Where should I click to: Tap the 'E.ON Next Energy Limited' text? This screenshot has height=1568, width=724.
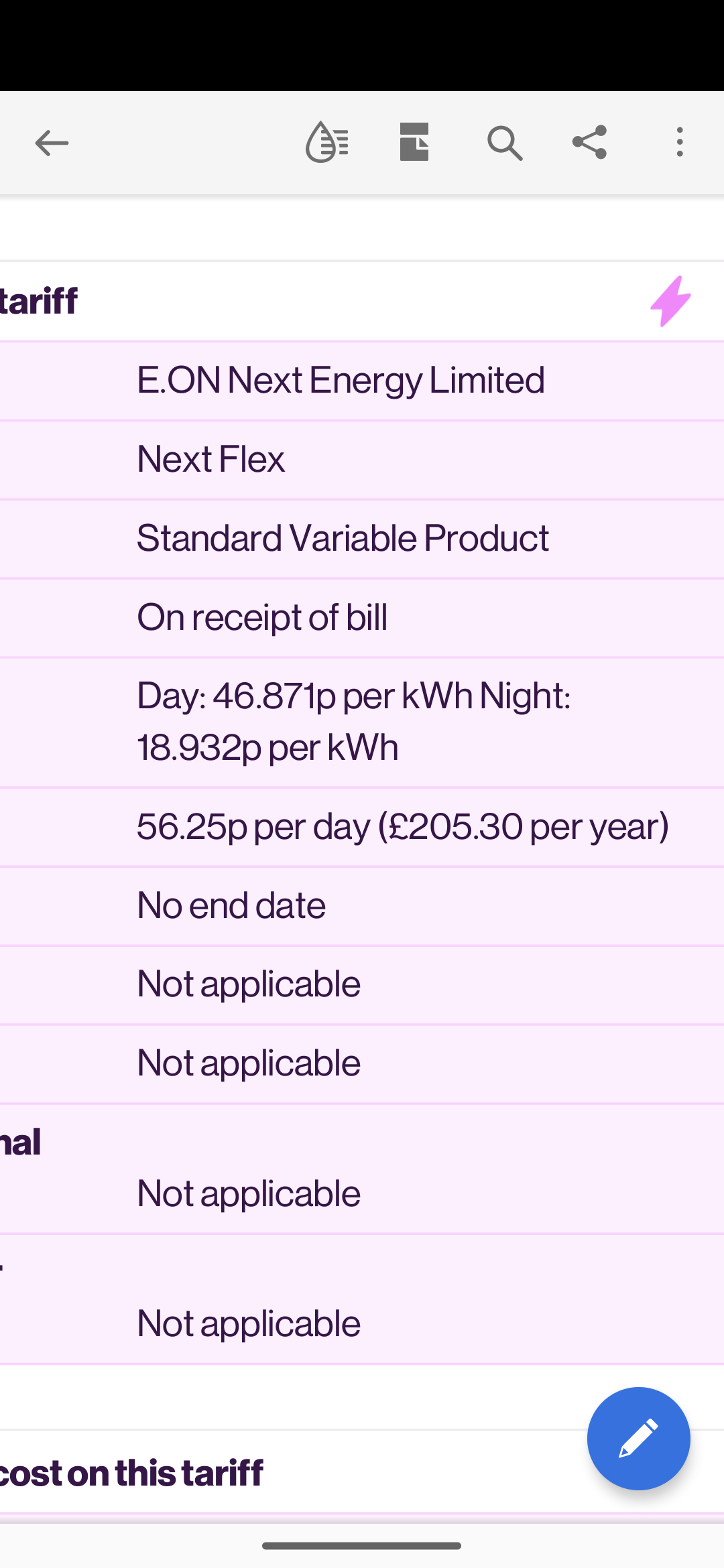(x=341, y=380)
